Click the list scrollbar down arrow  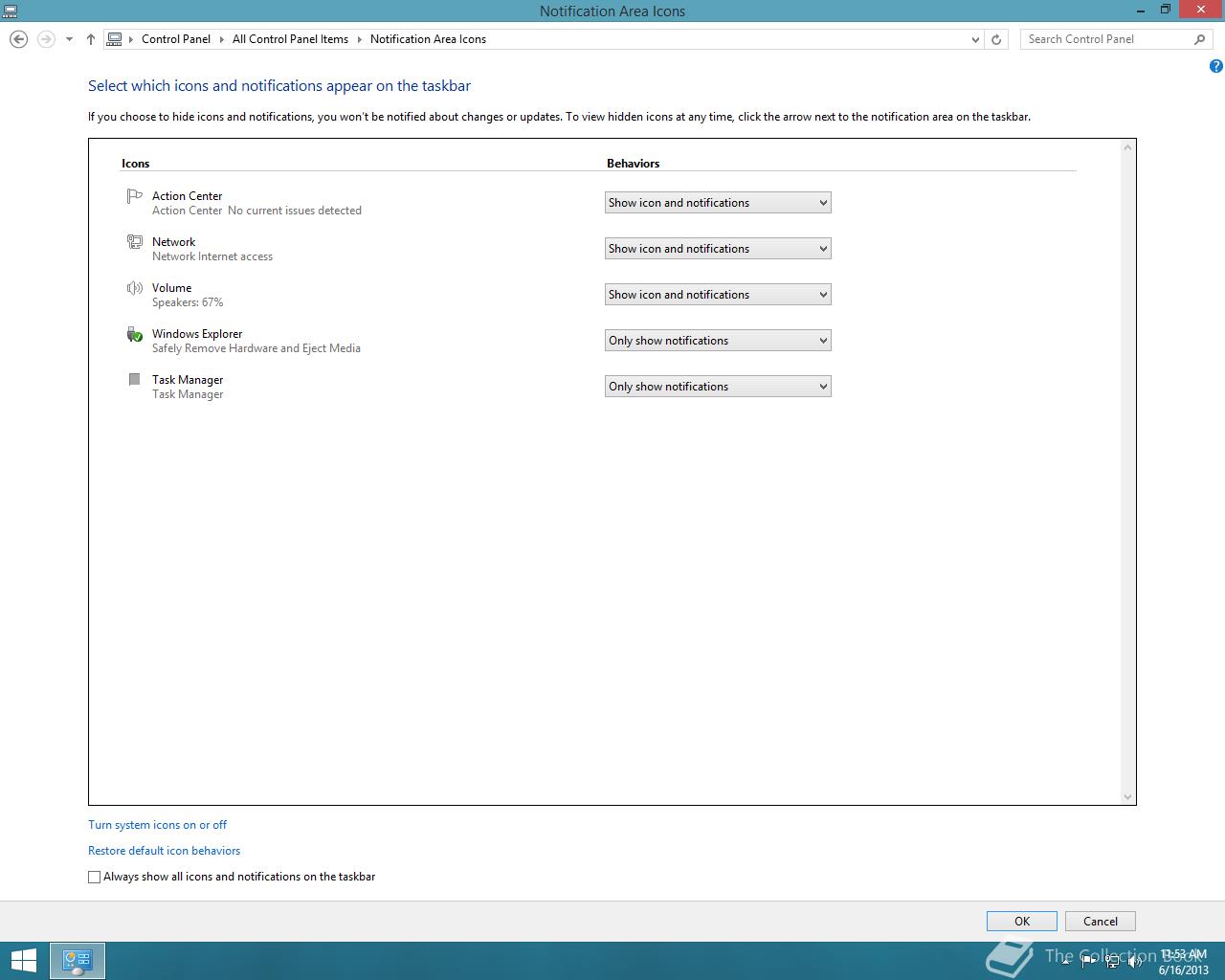(1127, 796)
